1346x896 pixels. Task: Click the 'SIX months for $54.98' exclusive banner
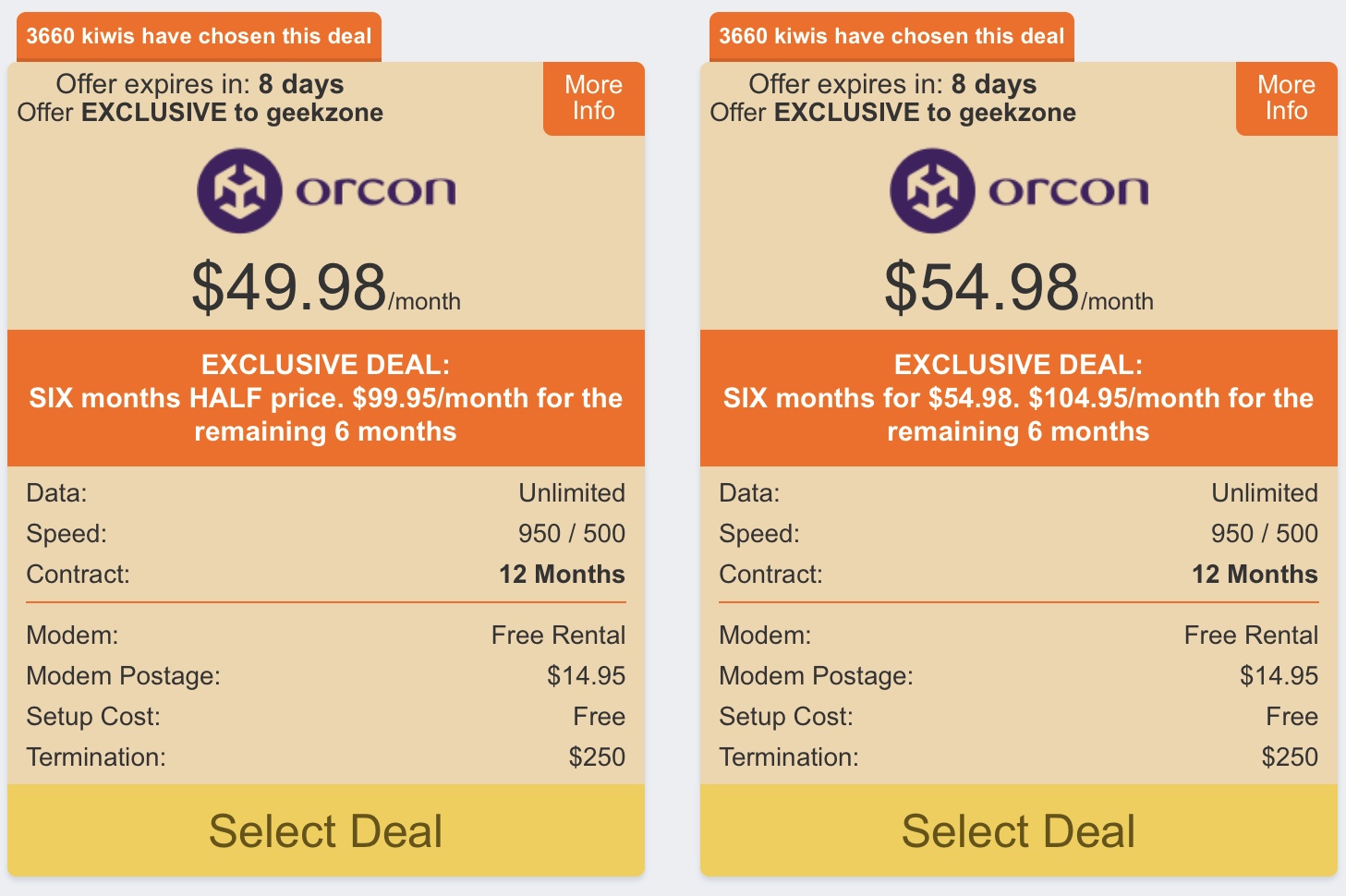pyautogui.click(x=1018, y=398)
